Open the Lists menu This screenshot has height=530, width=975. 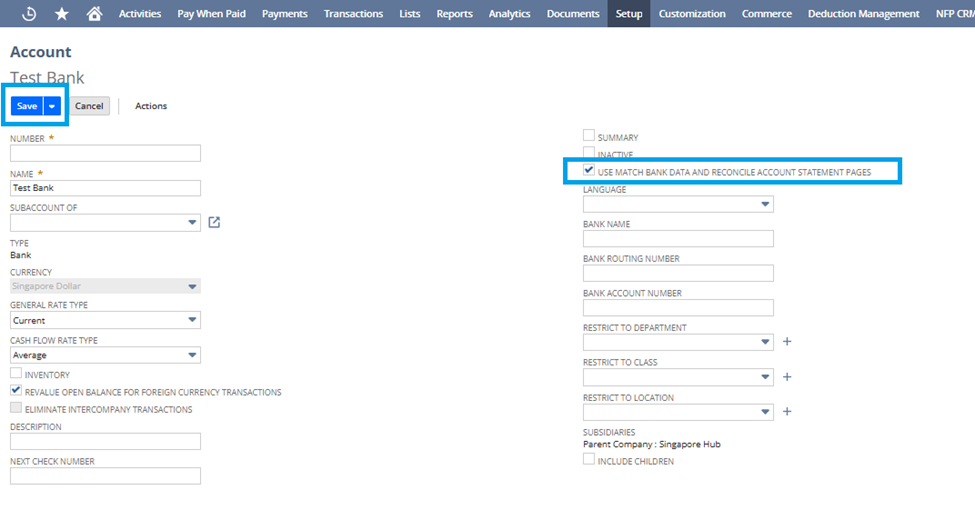point(410,14)
